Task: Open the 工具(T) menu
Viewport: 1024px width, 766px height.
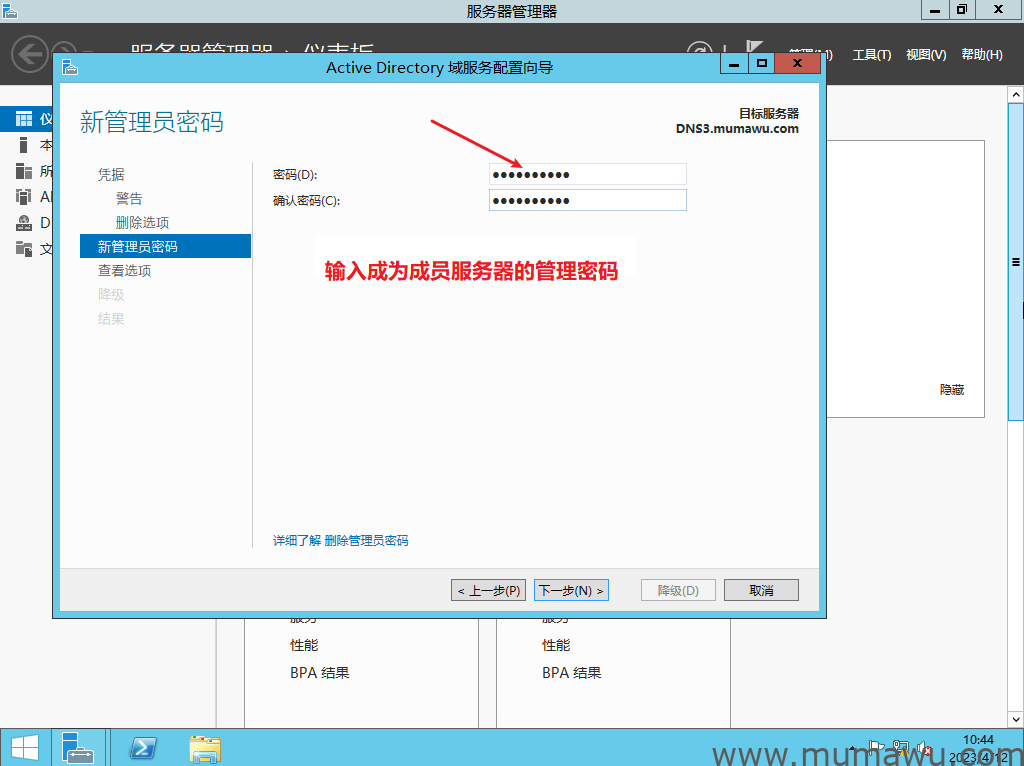Action: tap(871, 55)
